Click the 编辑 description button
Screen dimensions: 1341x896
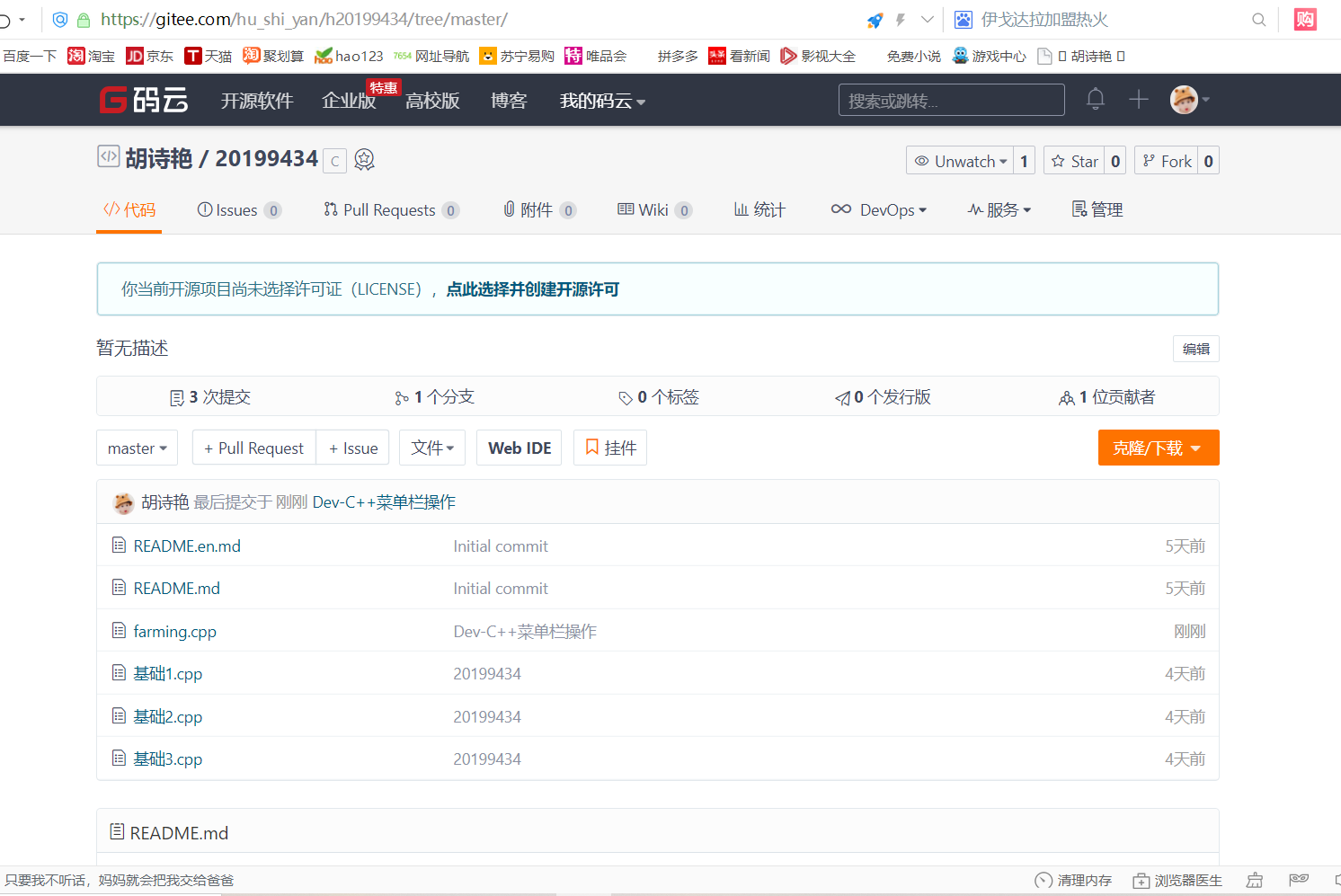pyautogui.click(x=1195, y=349)
